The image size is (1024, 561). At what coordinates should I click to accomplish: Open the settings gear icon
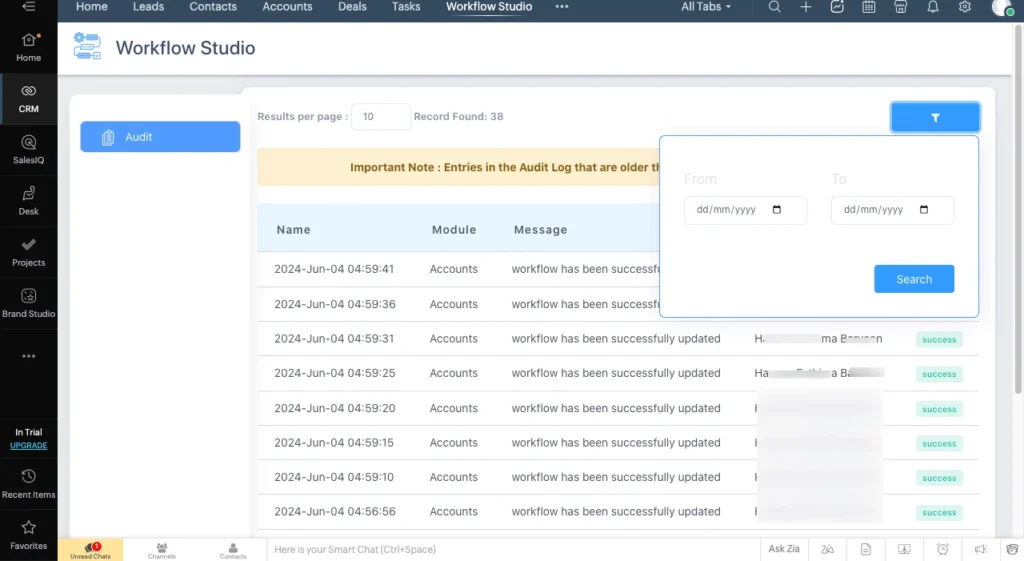(965, 7)
